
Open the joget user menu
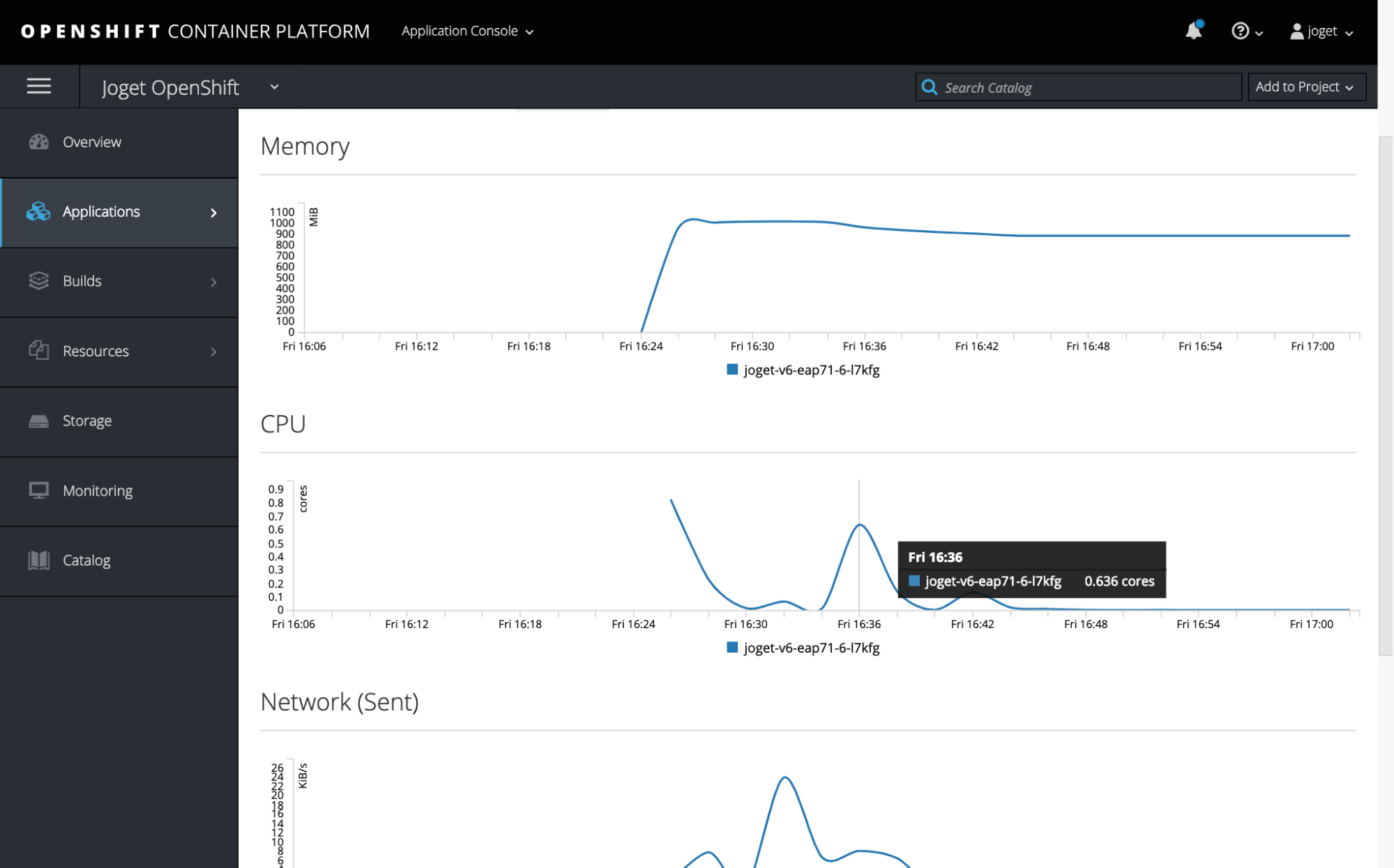(1321, 31)
